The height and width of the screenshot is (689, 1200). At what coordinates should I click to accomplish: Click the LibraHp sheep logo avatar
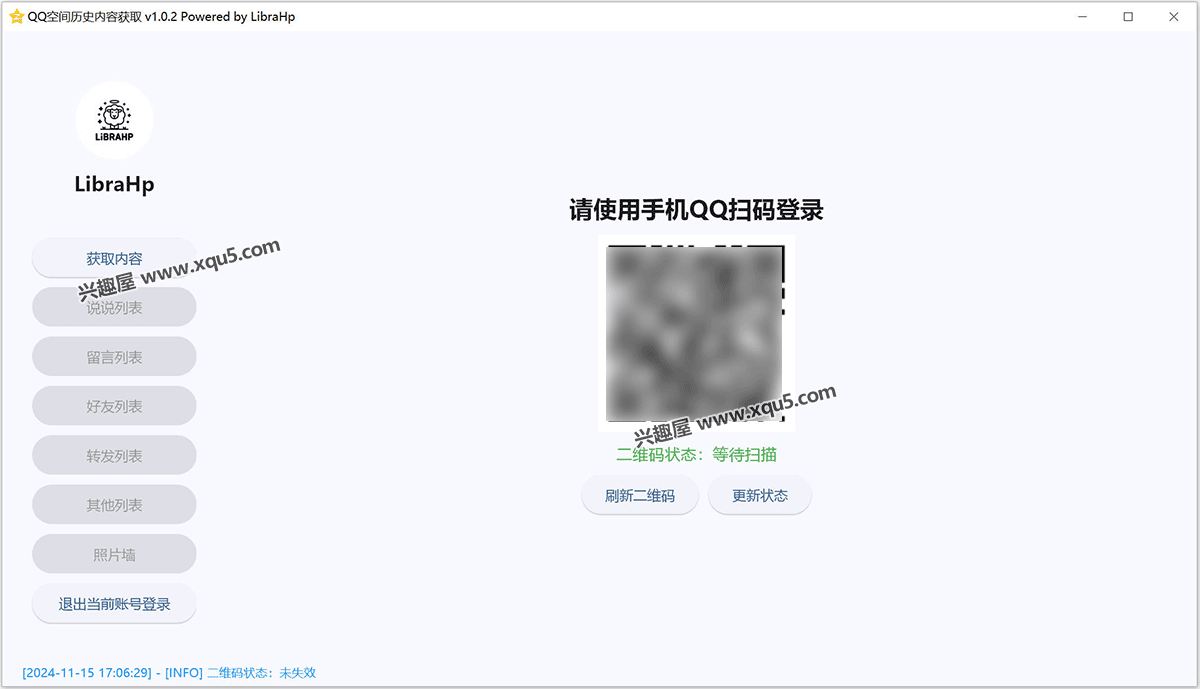tap(114, 120)
